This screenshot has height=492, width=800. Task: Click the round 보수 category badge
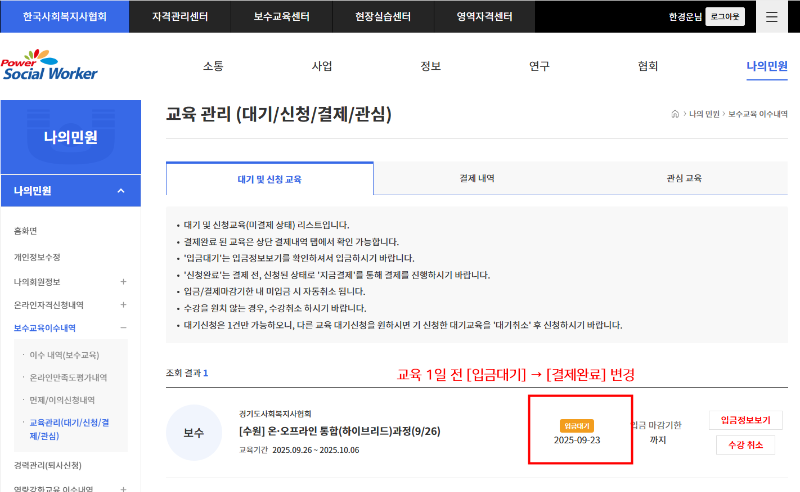(x=193, y=432)
